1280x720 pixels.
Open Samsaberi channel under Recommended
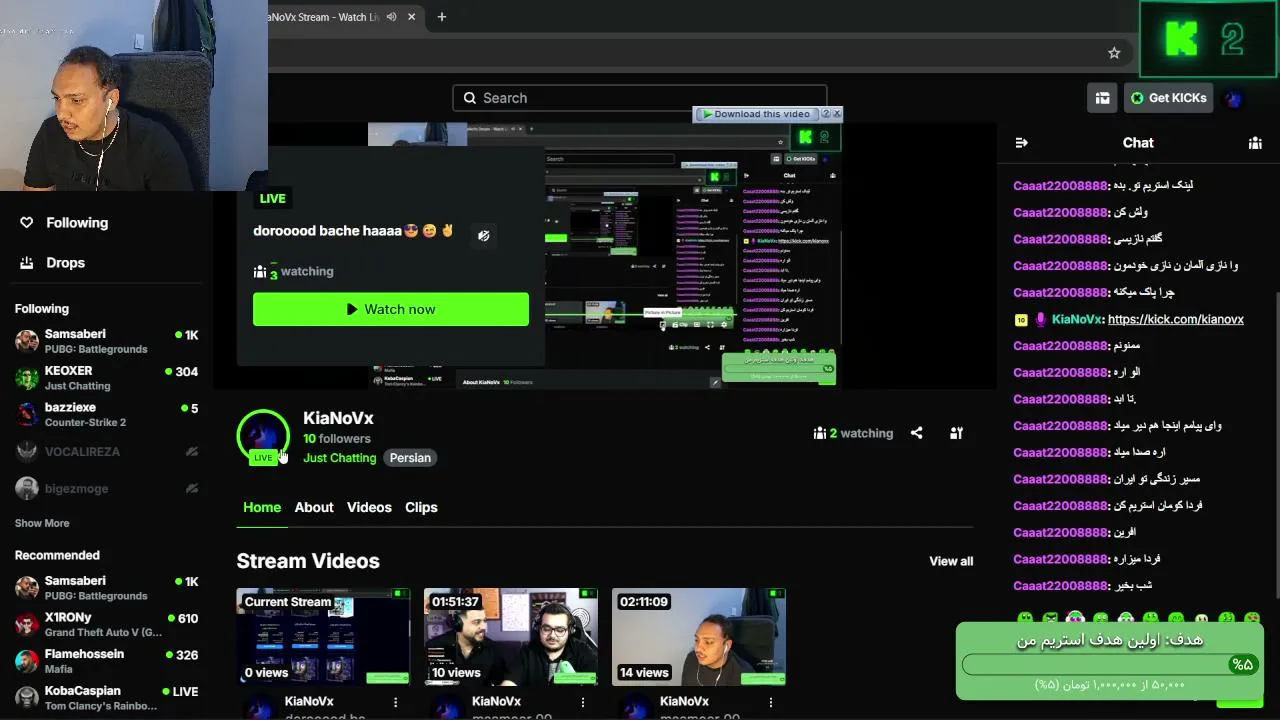click(106, 588)
